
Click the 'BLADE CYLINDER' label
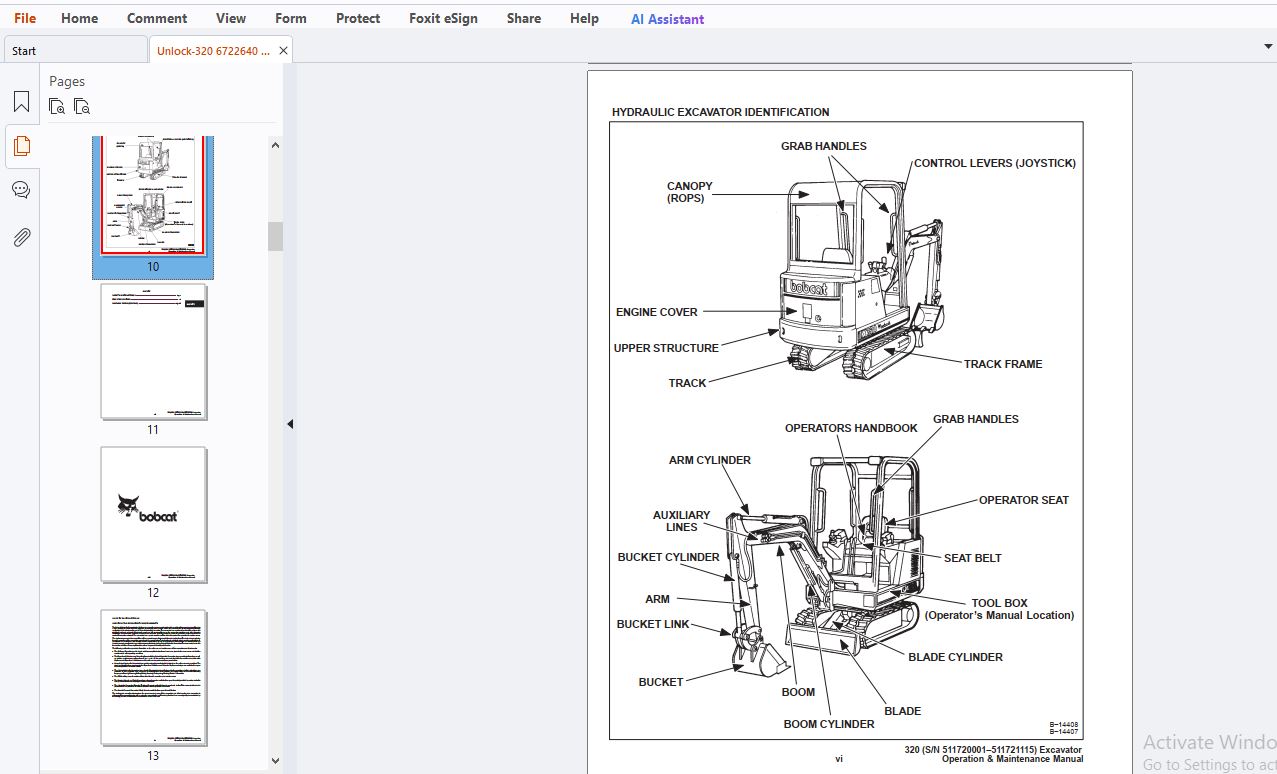coord(955,657)
